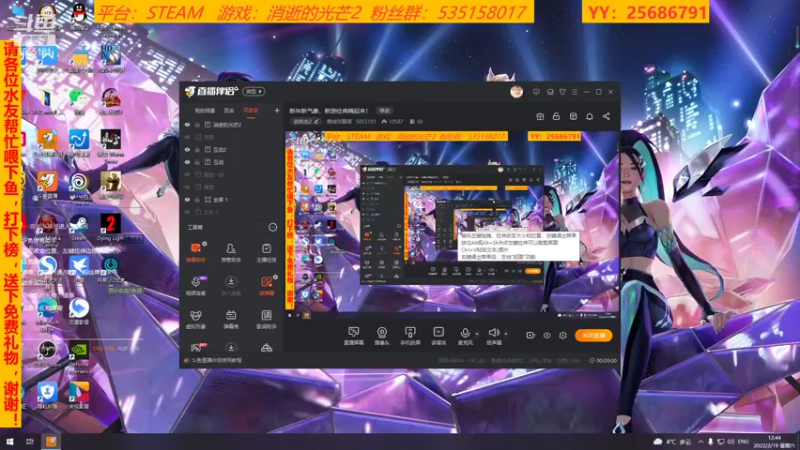The image size is (800, 450).
Task: Open streaming settings gear icon
Action: click(x=563, y=335)
